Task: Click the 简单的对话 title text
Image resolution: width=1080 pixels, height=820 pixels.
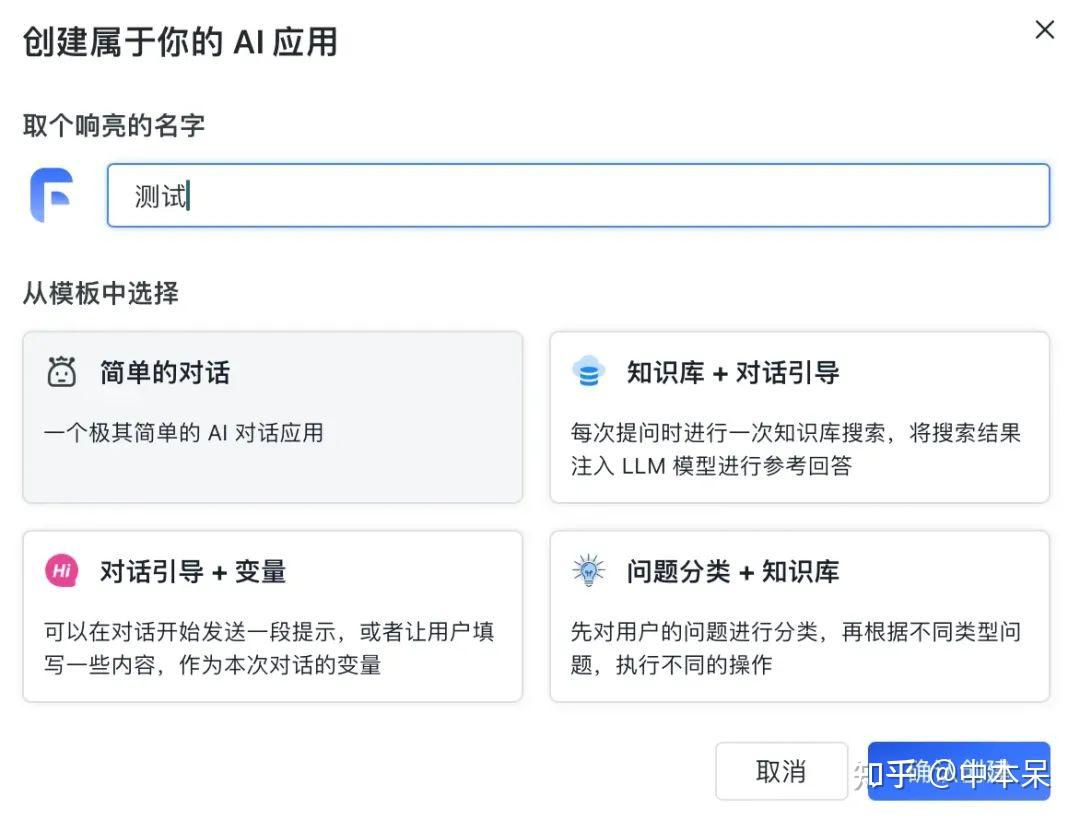Action: click(x=163, y=370)
